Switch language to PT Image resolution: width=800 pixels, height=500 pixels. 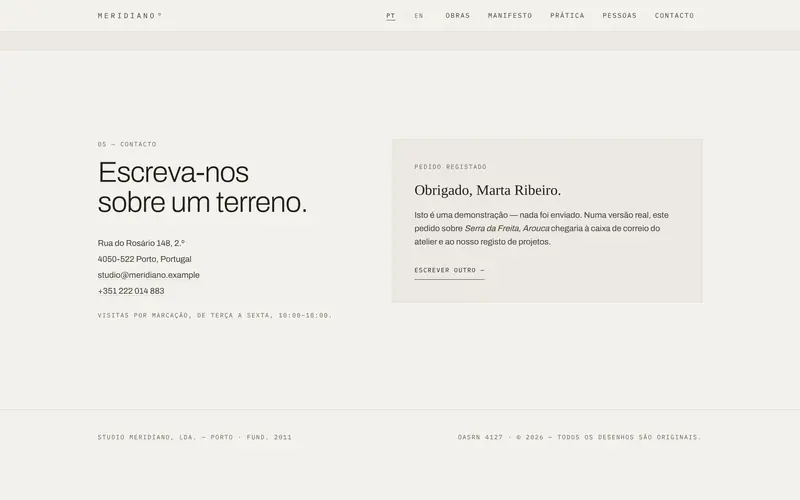pyautogui.click(x=390, y=15)
